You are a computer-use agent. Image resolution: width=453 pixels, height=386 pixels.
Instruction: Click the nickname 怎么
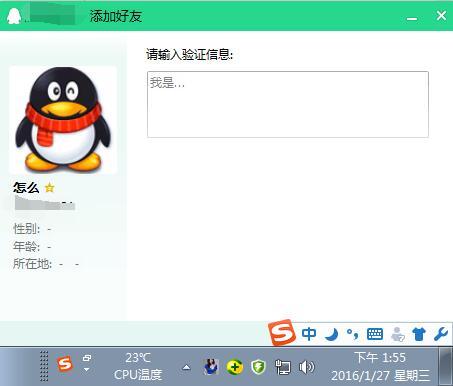(26, 188)
